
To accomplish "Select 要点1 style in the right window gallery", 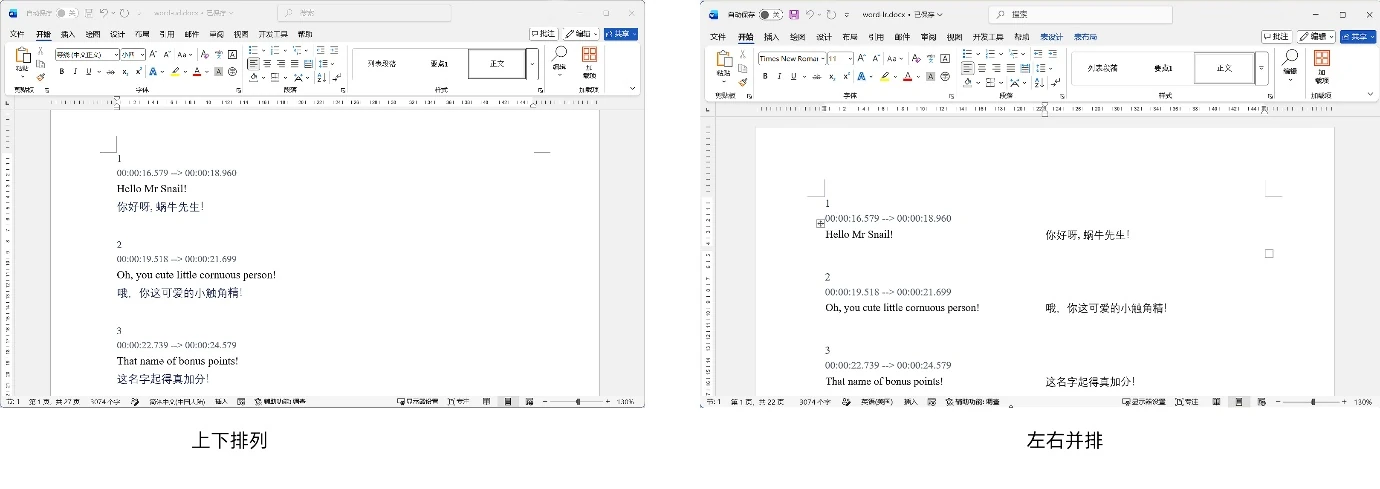I will click(1163, 68).
